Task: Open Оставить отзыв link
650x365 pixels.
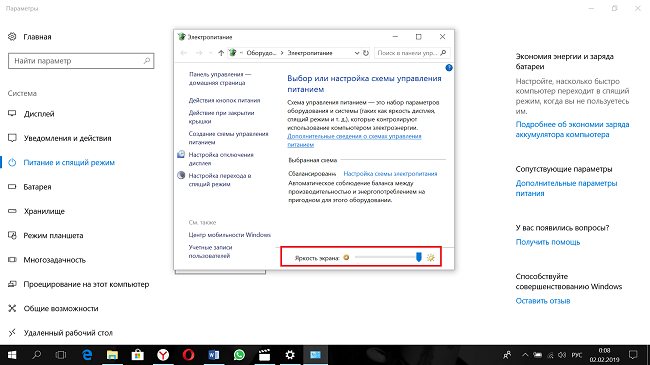Action: (543, 301)
